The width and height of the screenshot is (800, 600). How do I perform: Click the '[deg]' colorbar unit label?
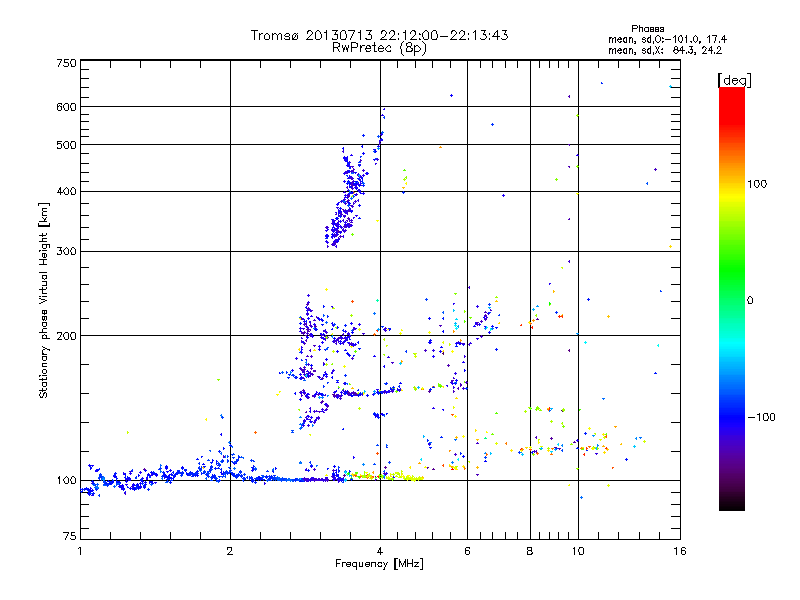(x=734, y=80)
